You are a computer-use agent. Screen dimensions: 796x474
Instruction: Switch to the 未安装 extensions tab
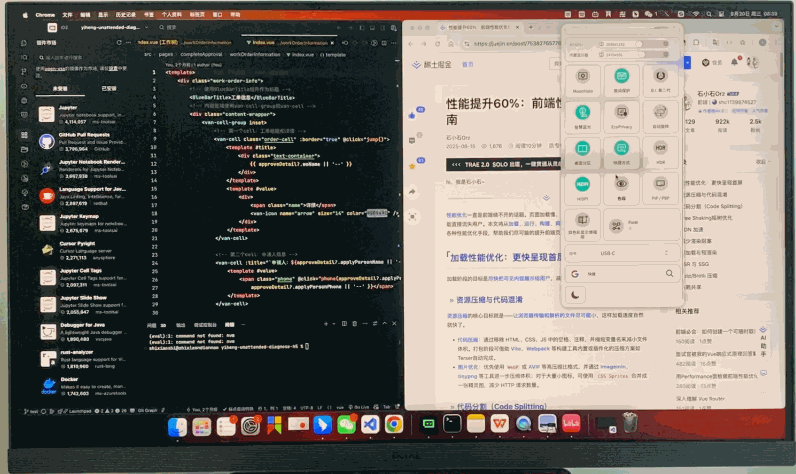click(x=60, y=88)
